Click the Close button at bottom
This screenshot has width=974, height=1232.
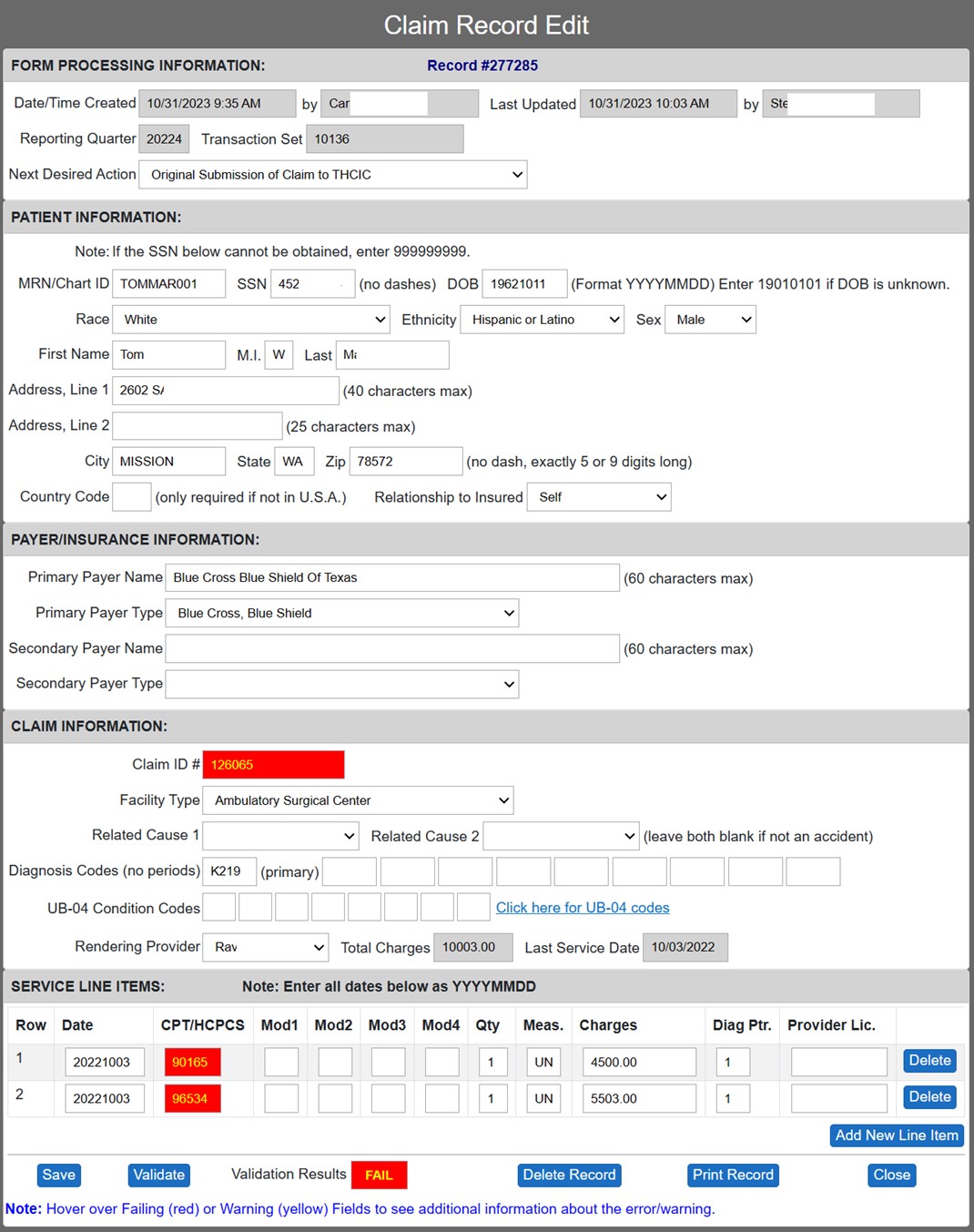click(892, 1175)
